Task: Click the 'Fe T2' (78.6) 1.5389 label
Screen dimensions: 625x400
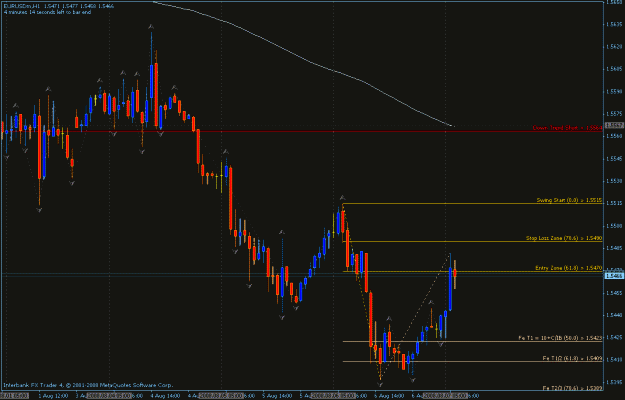Action: click(572, 388)
